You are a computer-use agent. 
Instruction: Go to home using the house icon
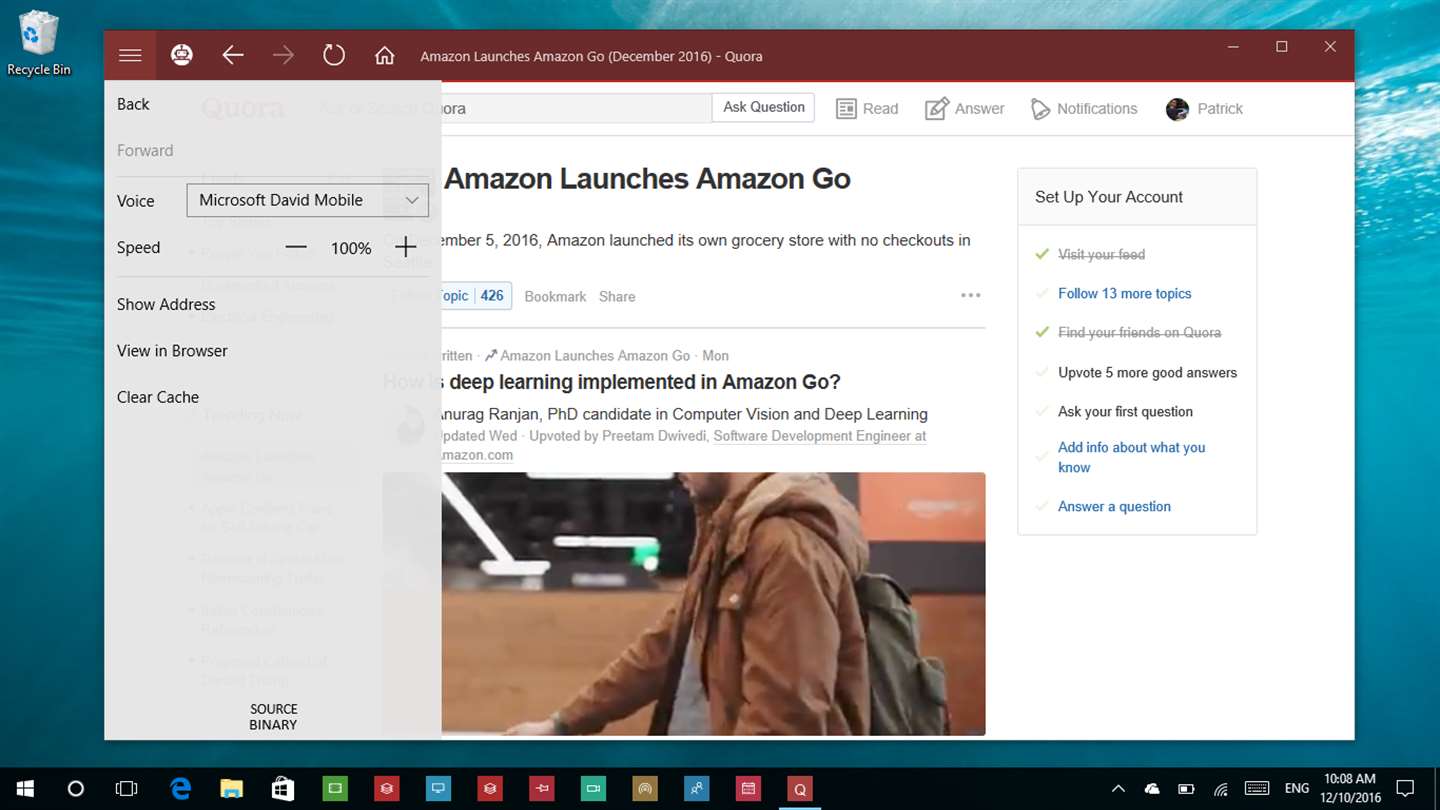tap(384, 56)
